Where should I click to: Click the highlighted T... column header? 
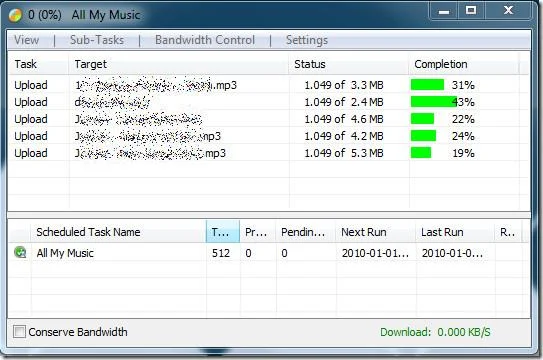click(223, 232)
